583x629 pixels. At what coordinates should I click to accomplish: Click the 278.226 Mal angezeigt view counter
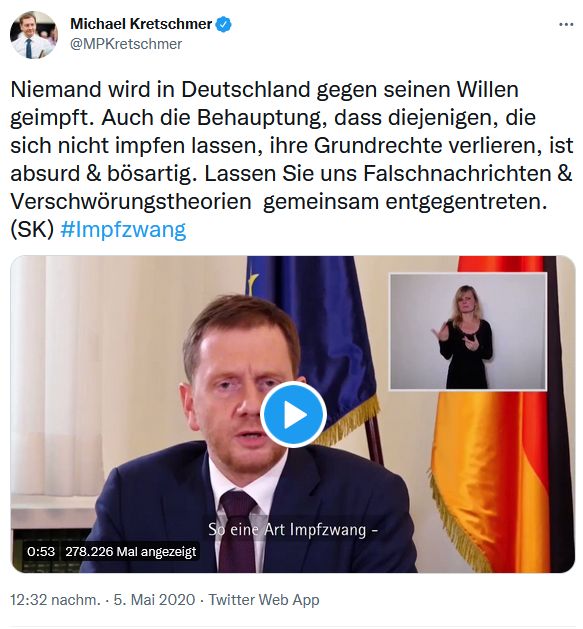pos(131,552)
